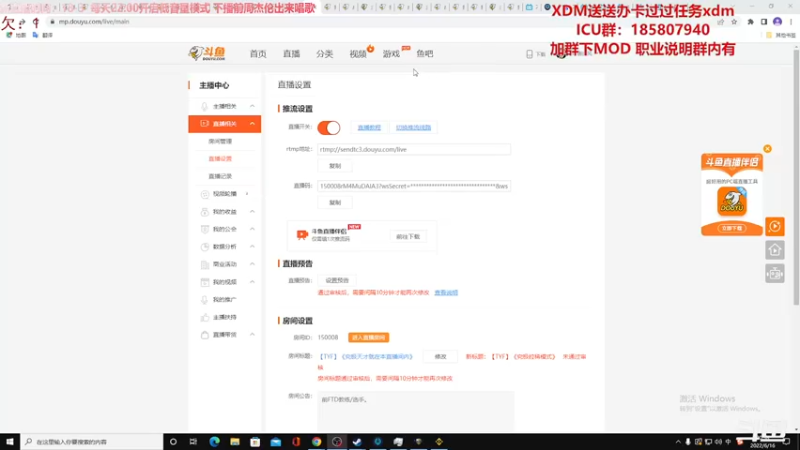The image size is (800, 450).
Task: Click the shopping bag icon beside 直播带货
Action: [205, 335]
